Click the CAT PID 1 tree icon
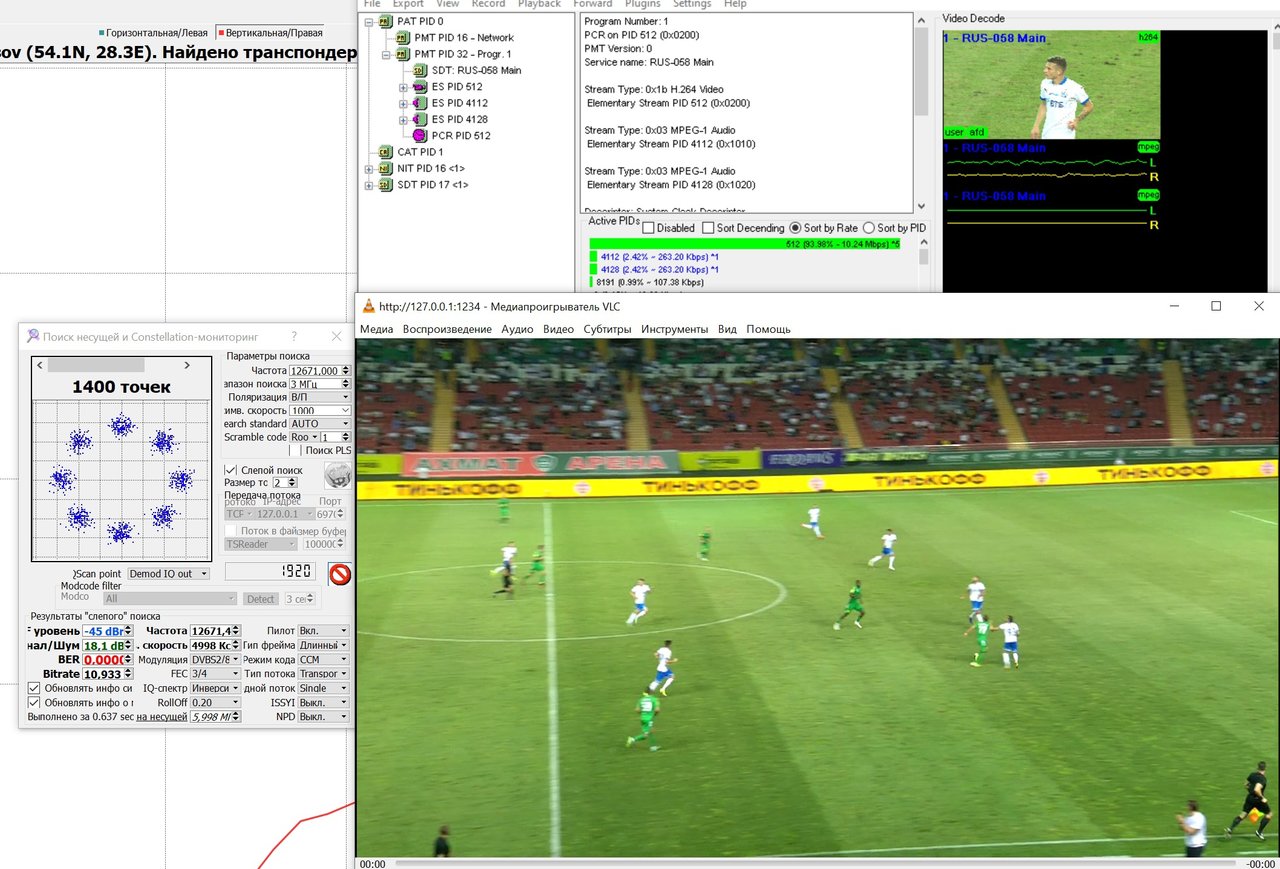The width and height of the screenshot is (1280, 869). point(385,152)
